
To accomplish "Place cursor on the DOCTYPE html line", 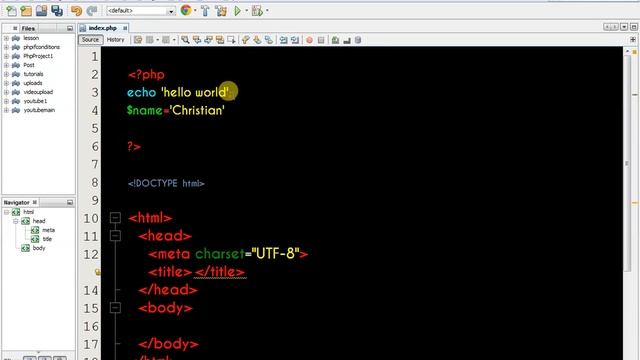I will point(166,183).
